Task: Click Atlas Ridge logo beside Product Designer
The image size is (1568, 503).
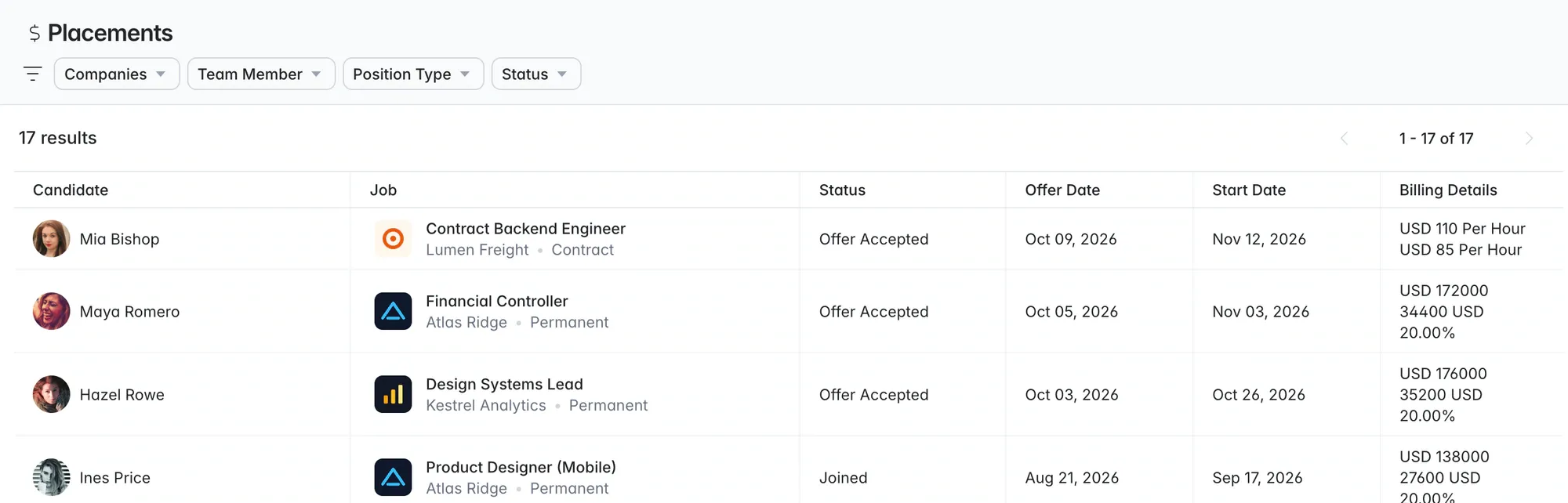Action: coord(393,477)
